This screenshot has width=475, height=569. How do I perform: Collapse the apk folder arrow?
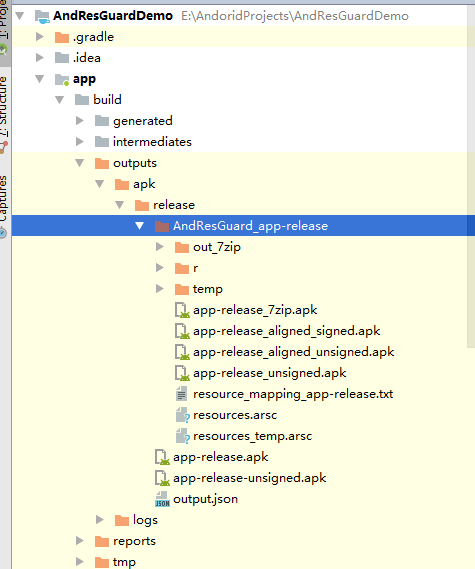99,184
